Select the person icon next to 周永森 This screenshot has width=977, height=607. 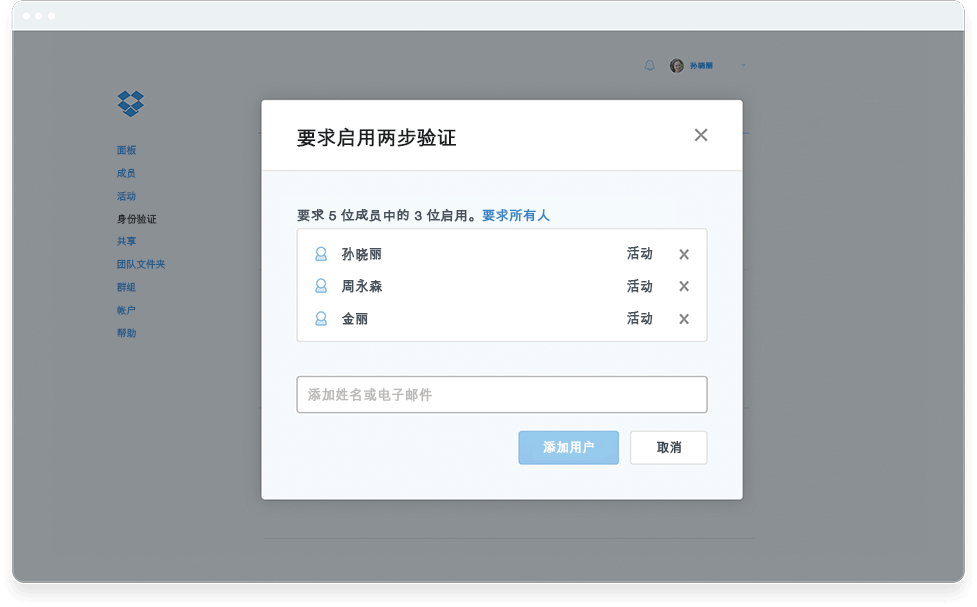(x=319, y=287)
